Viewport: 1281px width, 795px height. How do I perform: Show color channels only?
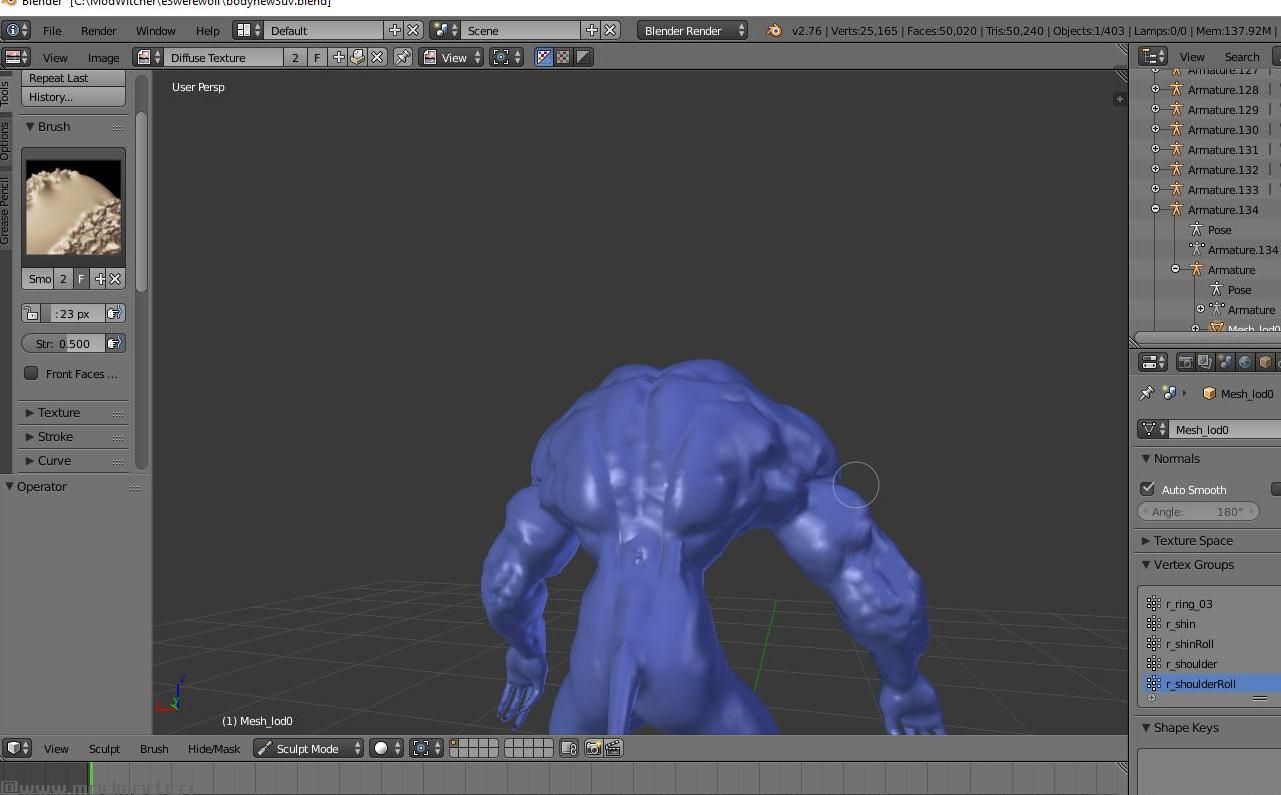coord(563,57)
